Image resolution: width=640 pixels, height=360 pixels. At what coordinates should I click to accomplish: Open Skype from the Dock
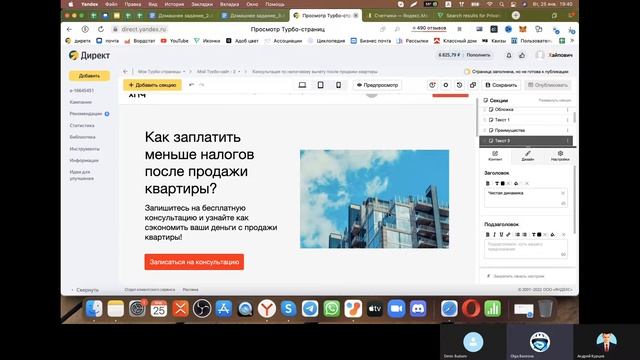coord(288,309)
